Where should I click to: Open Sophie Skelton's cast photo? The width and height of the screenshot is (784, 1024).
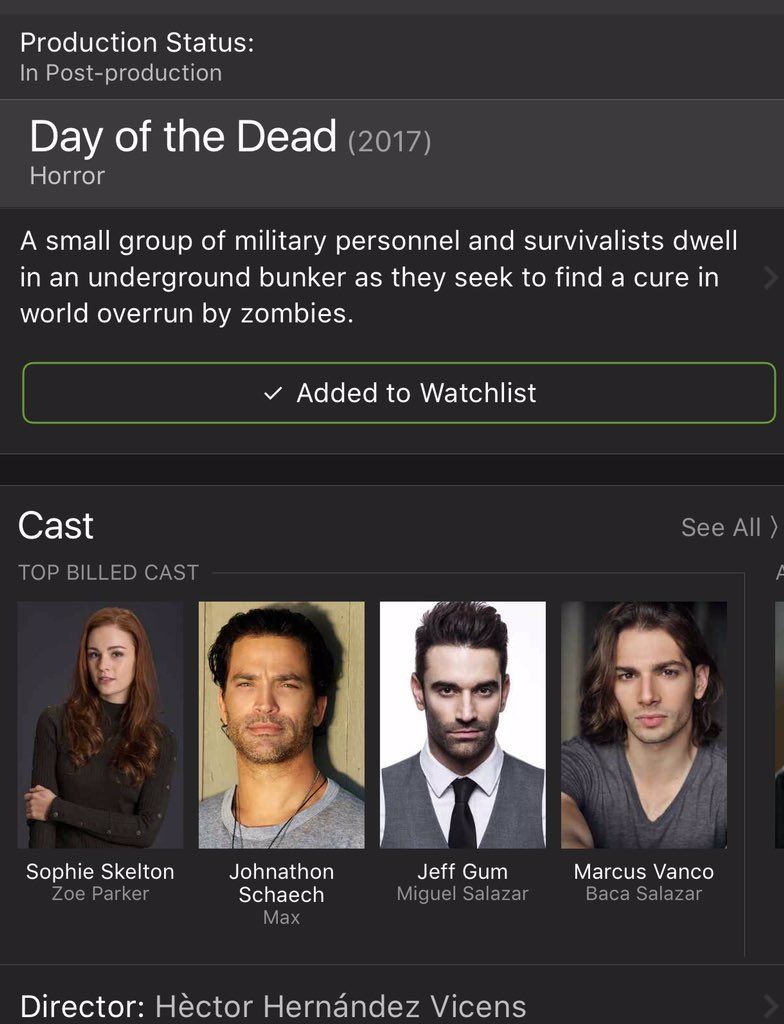100,725
